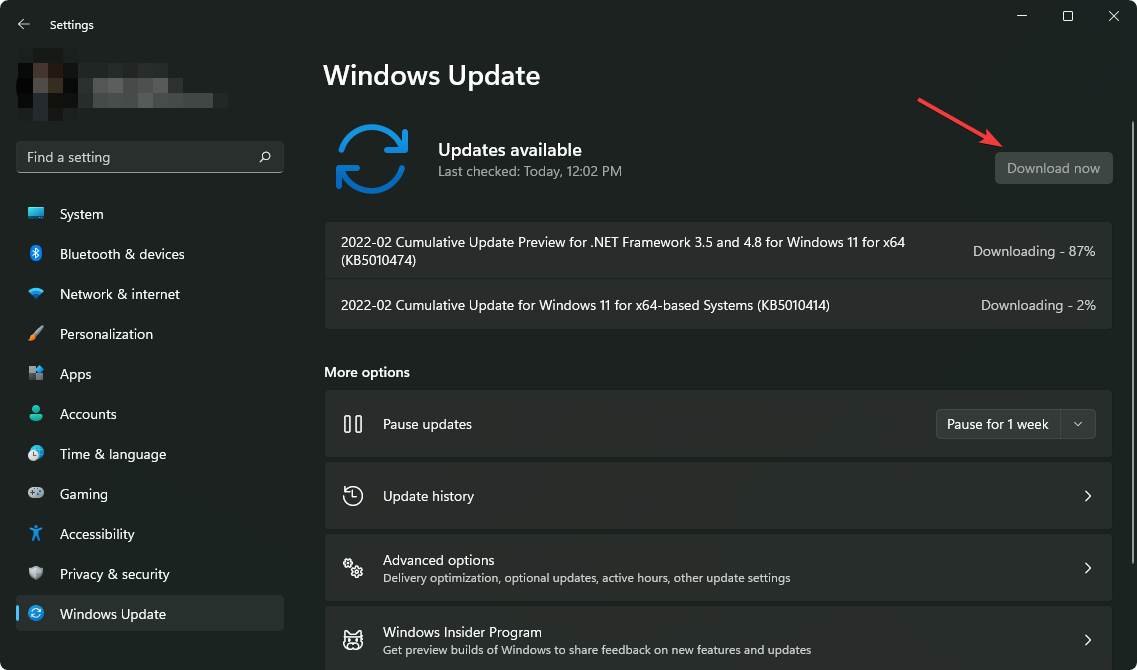The height and width of the screenshot is (670, 1137).
Task: Click the Gaming controller icon
Action: 36,493
